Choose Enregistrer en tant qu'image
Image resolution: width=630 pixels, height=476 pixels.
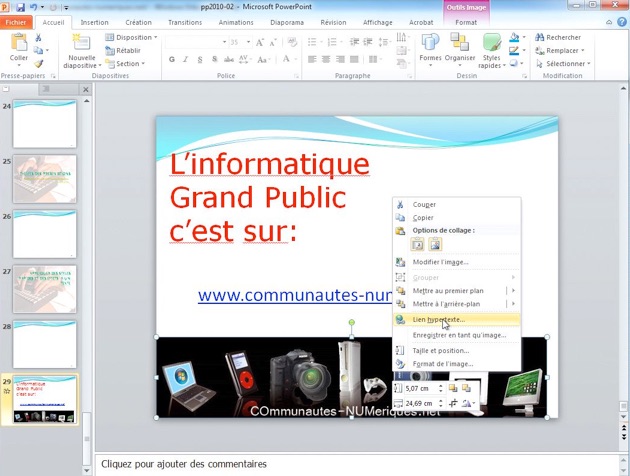click(456, 335)
